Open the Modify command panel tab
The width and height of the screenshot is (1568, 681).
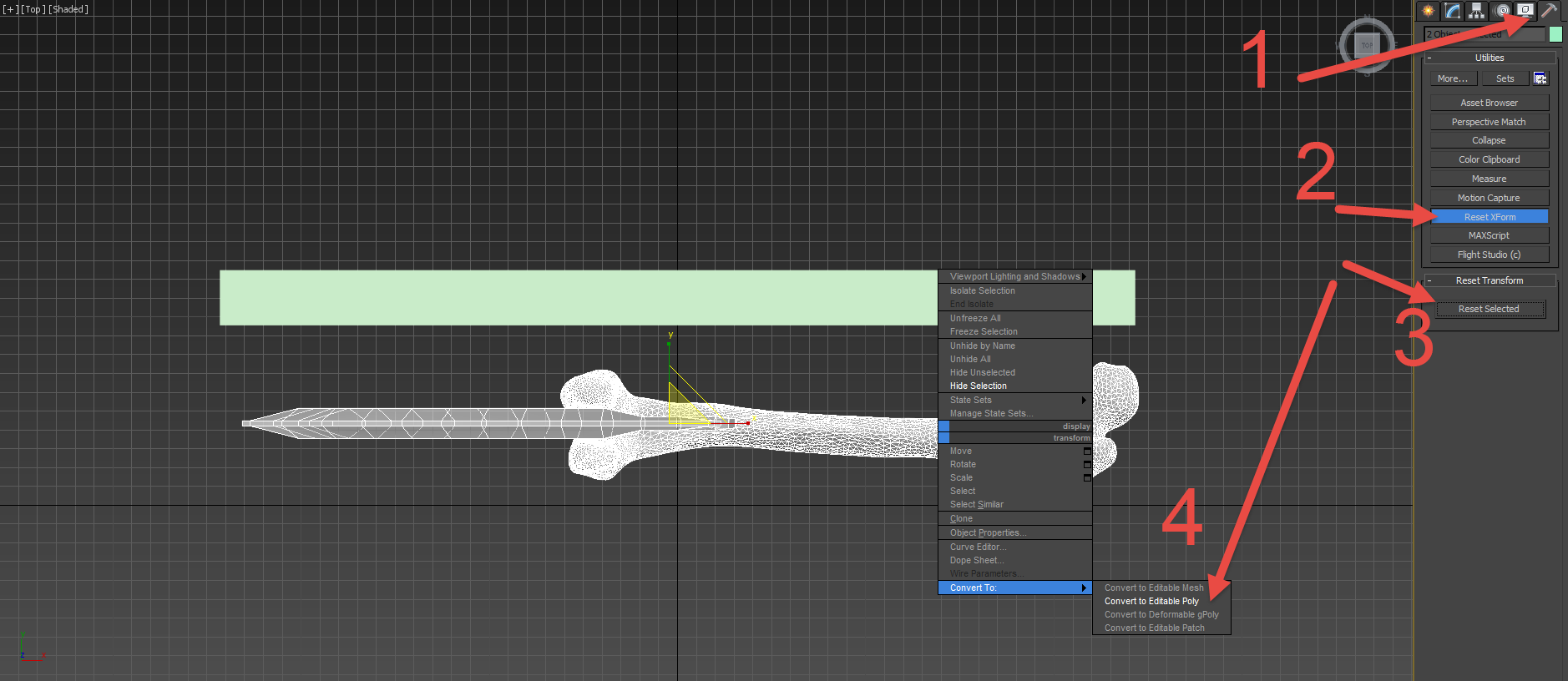click(x=1453, y=11)
